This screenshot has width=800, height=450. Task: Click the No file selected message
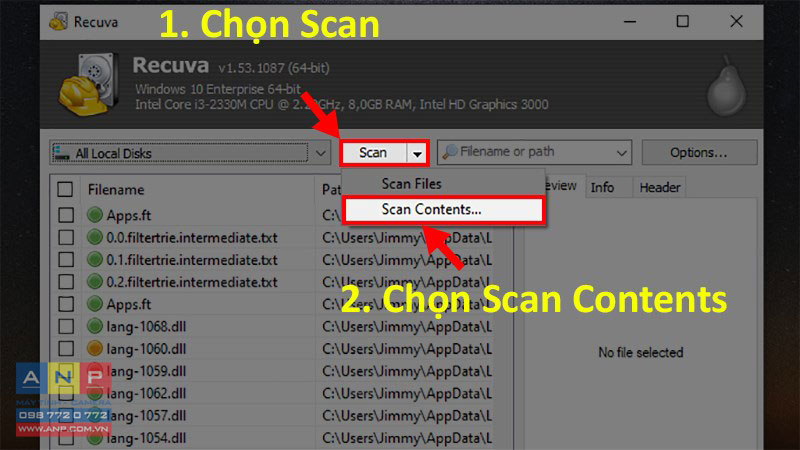641,353
